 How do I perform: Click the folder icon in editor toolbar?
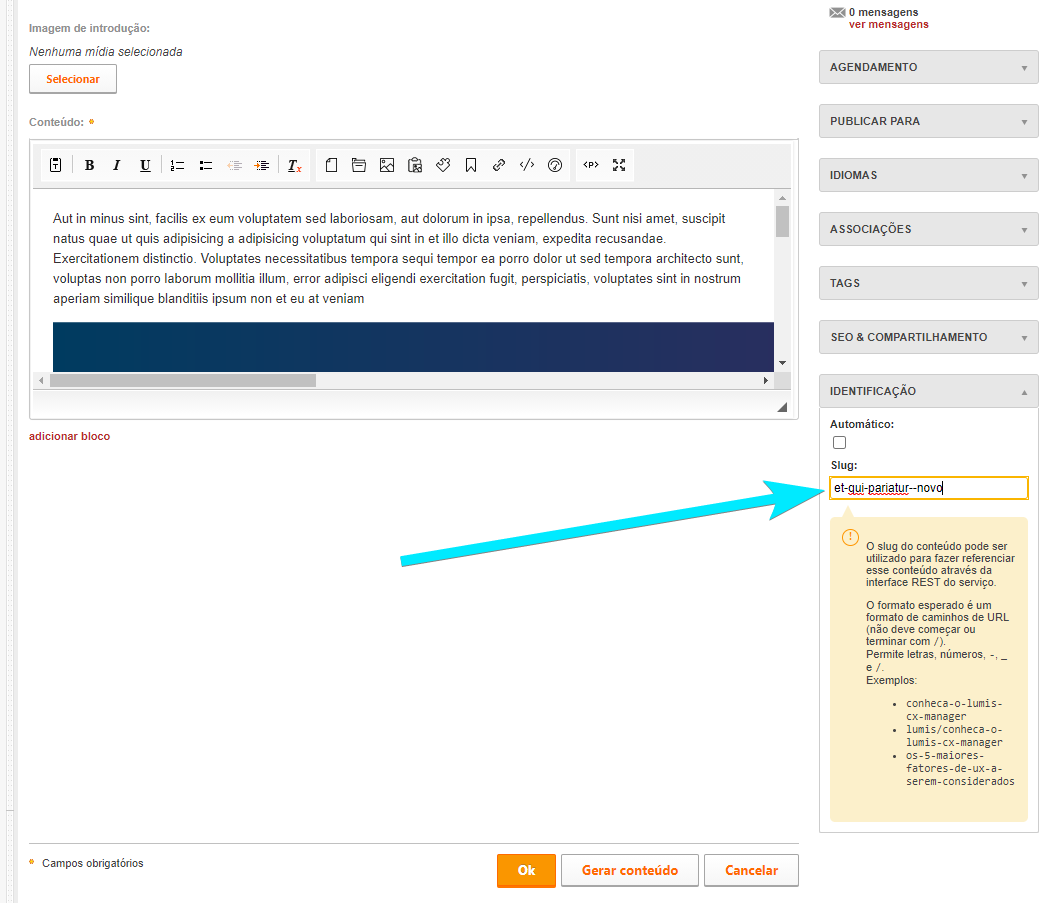(x=359, y=165)
